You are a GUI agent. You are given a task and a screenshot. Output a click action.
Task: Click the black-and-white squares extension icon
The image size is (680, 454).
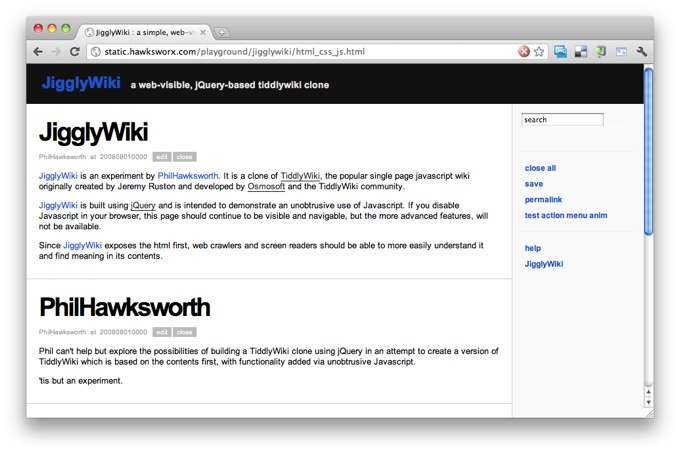point(581,52)
